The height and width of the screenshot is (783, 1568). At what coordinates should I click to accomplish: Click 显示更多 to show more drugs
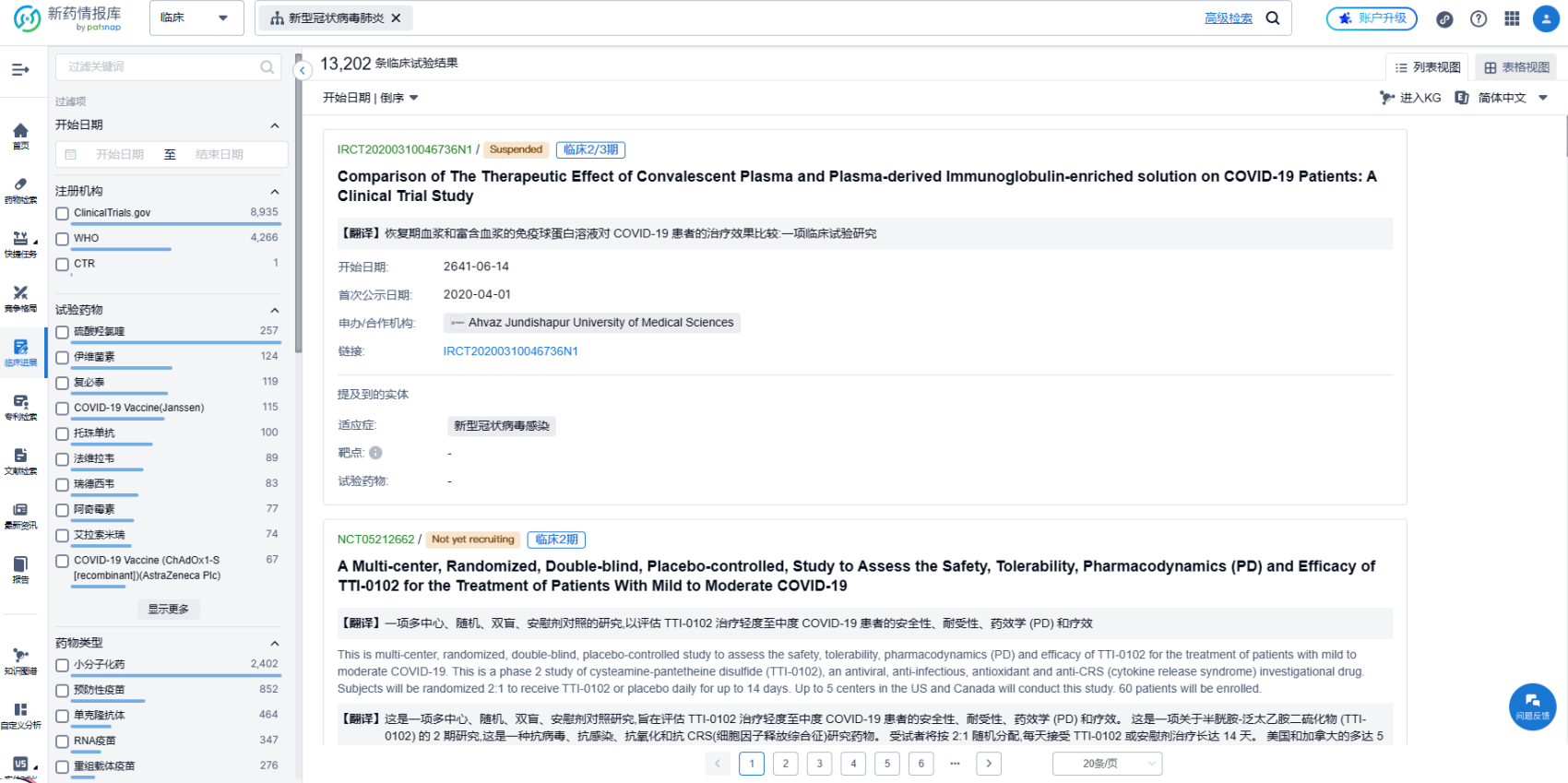pyautogui.click(x=168, y=610)
